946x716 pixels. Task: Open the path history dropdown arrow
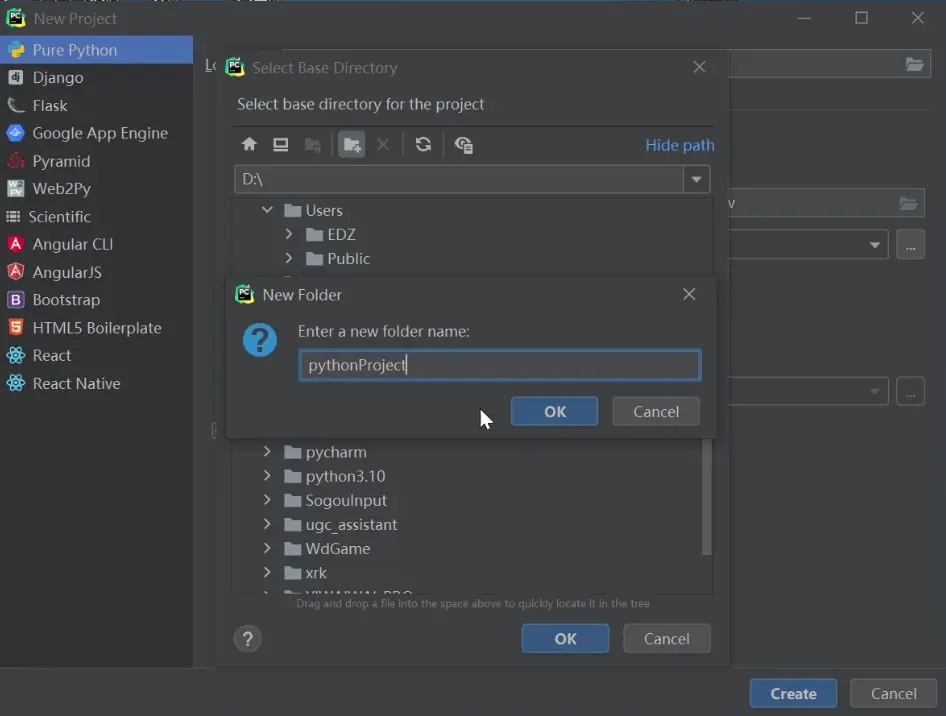696,180
